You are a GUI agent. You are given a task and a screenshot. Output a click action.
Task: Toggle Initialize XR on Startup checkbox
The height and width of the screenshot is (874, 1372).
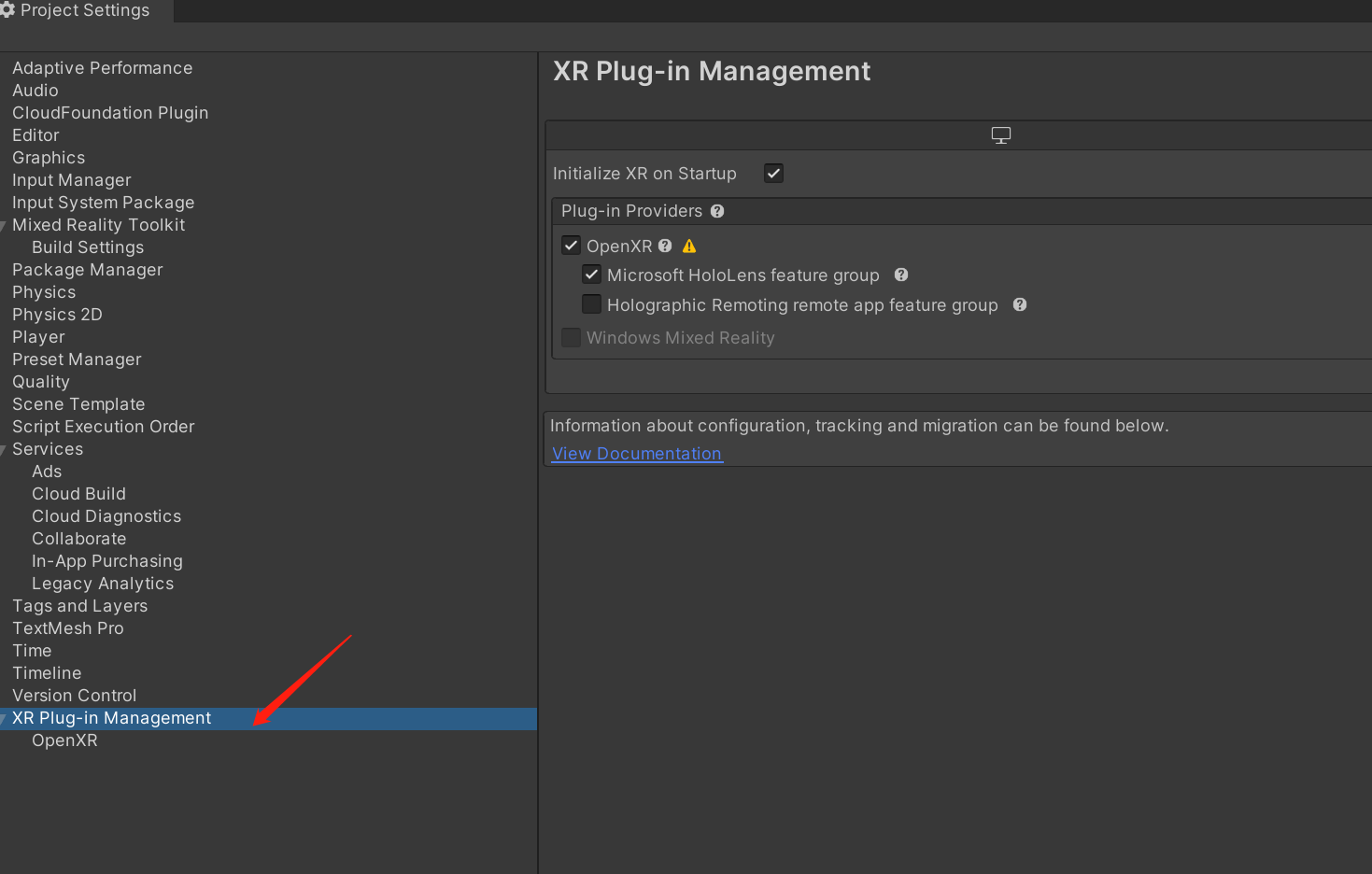(x=773, y=173)
